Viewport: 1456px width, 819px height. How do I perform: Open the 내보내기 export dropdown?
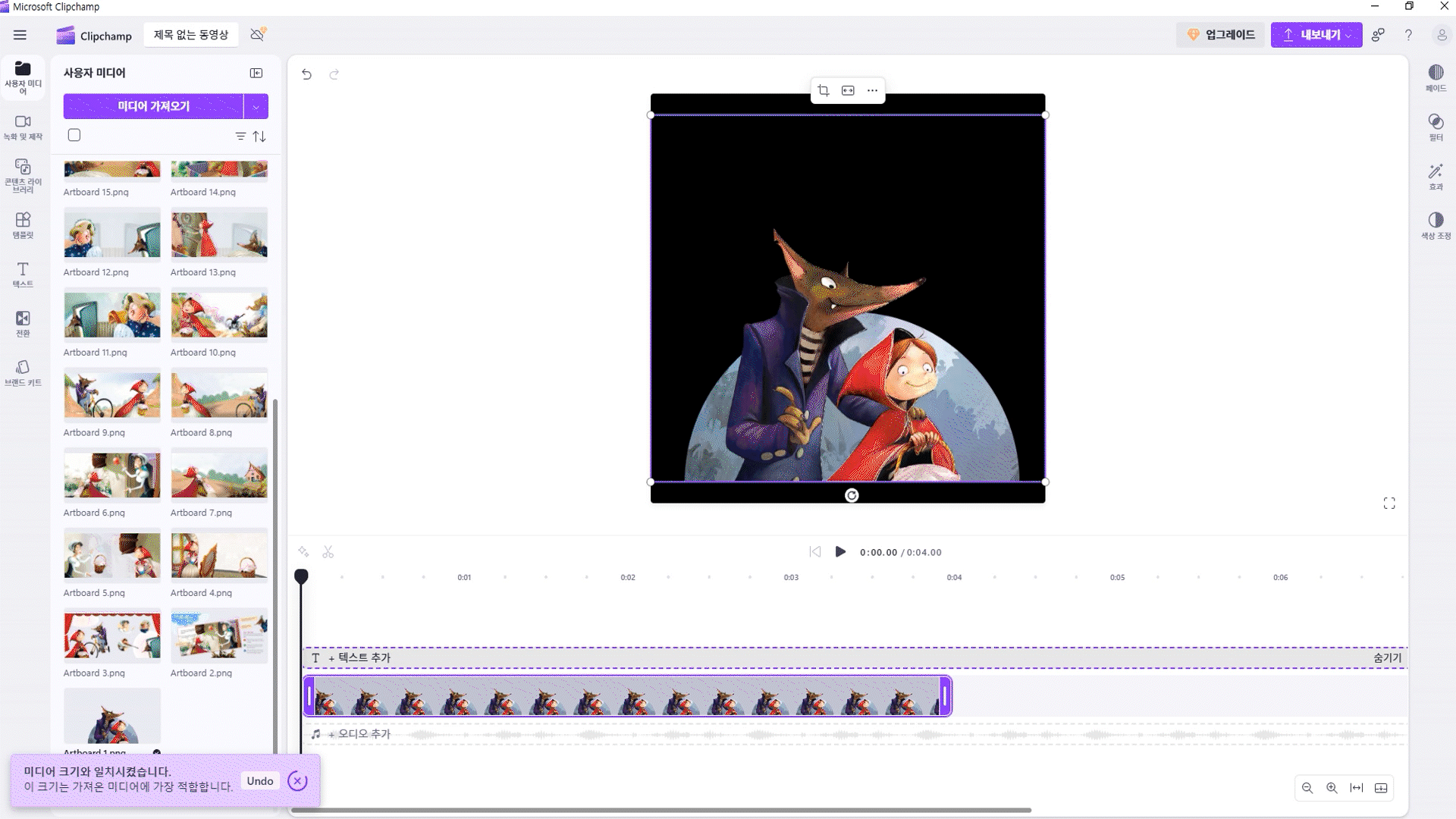click(x=1316, y=35)
